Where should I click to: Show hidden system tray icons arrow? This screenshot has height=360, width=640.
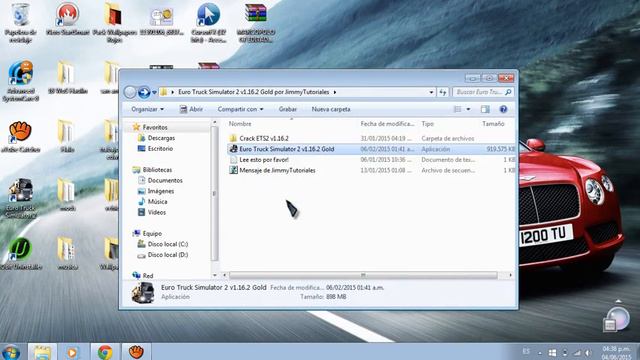[540, 353]
